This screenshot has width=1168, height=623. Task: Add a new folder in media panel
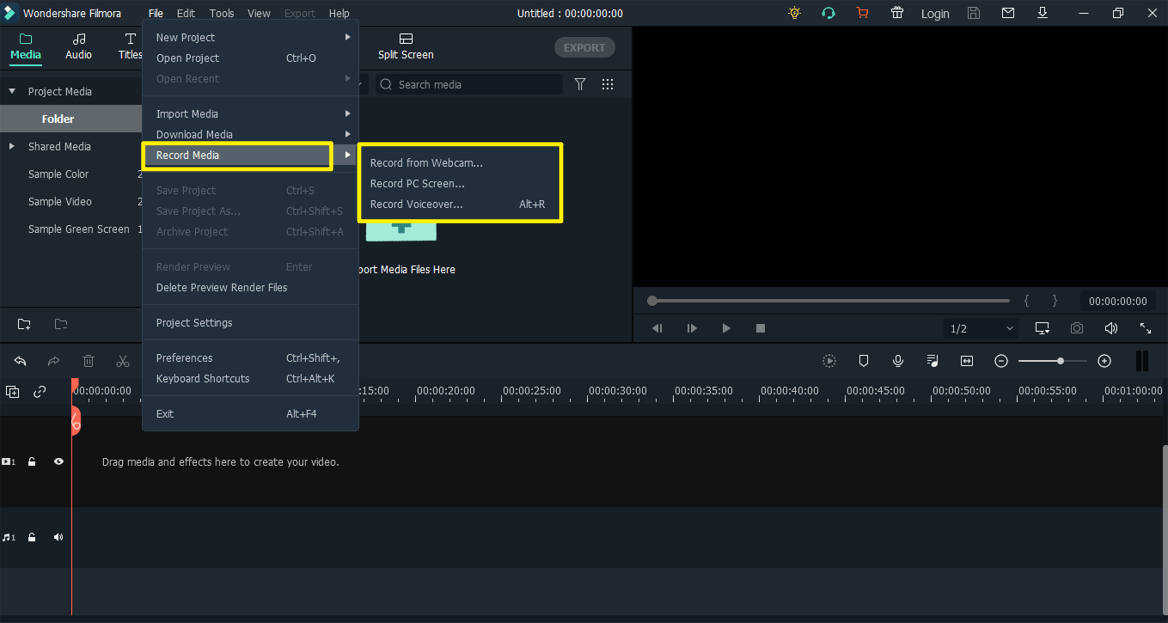point(25,323)
